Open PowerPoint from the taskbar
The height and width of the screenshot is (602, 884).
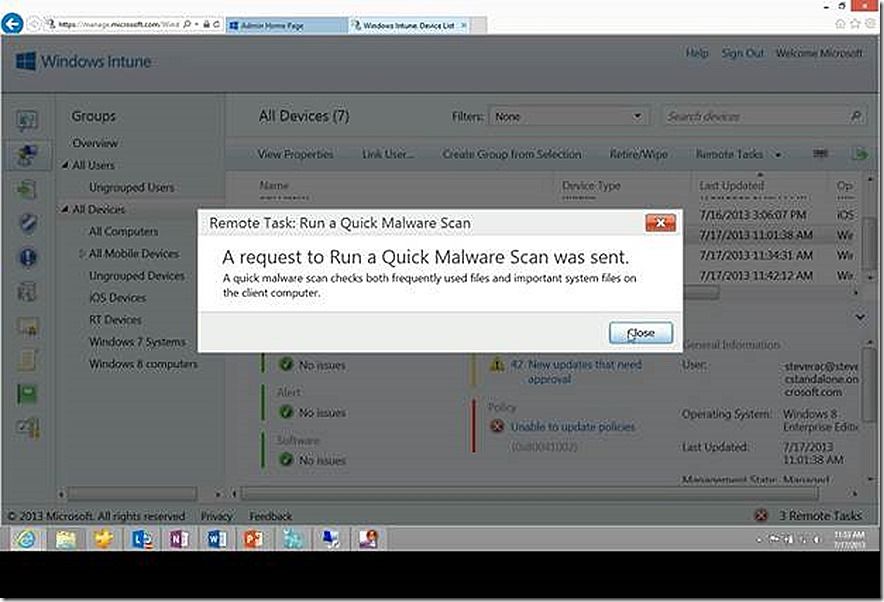254,539
